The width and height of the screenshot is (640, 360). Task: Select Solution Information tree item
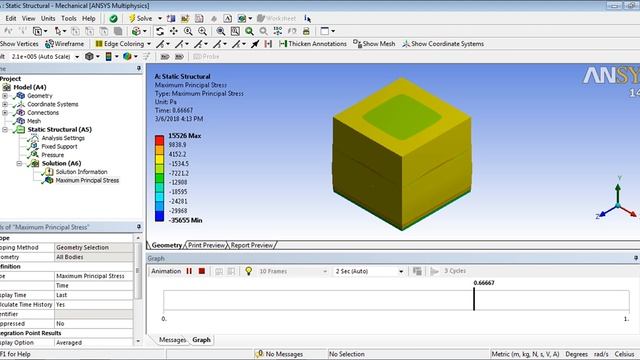81,172
